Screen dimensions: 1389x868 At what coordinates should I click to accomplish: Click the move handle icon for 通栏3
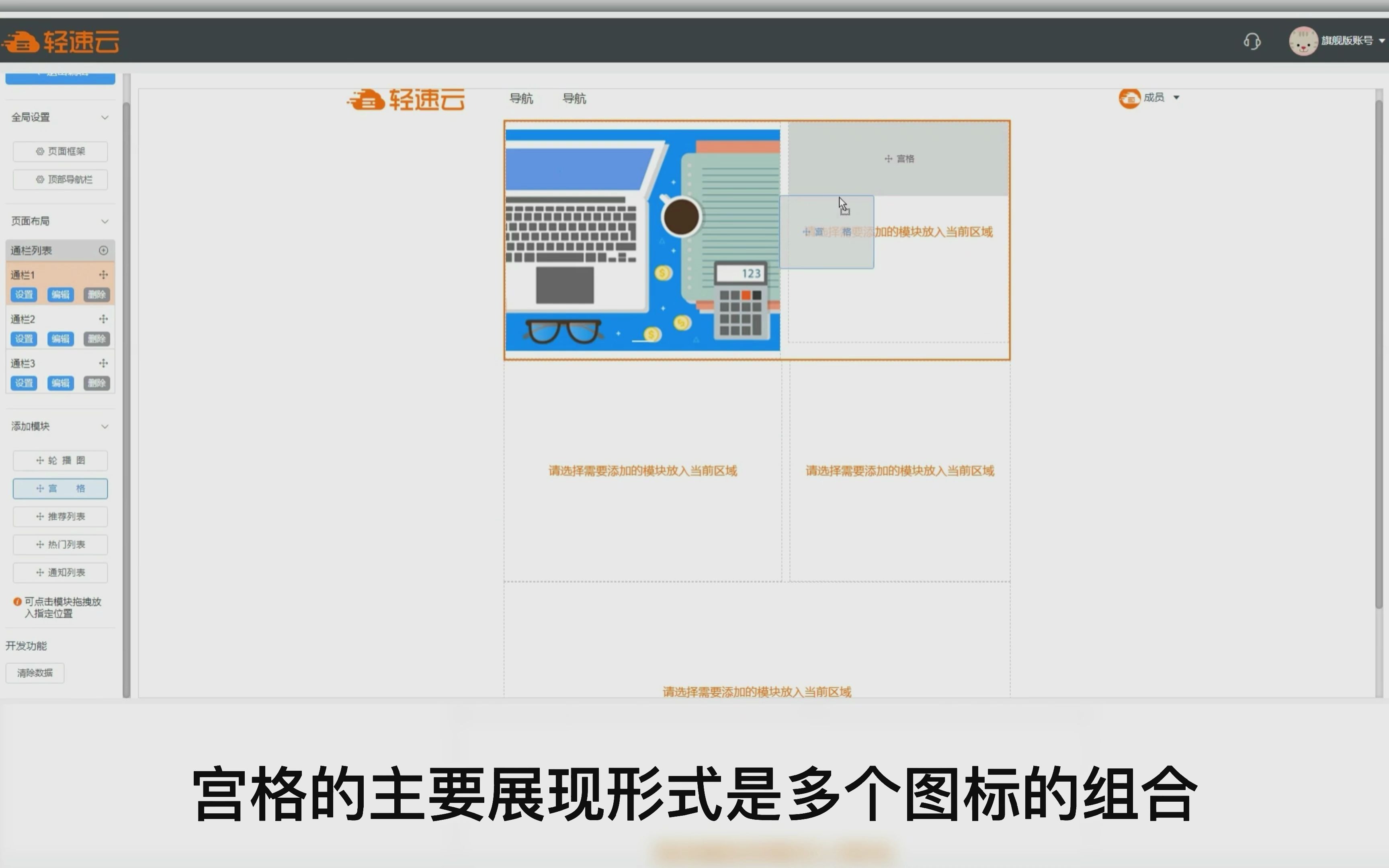103,363
